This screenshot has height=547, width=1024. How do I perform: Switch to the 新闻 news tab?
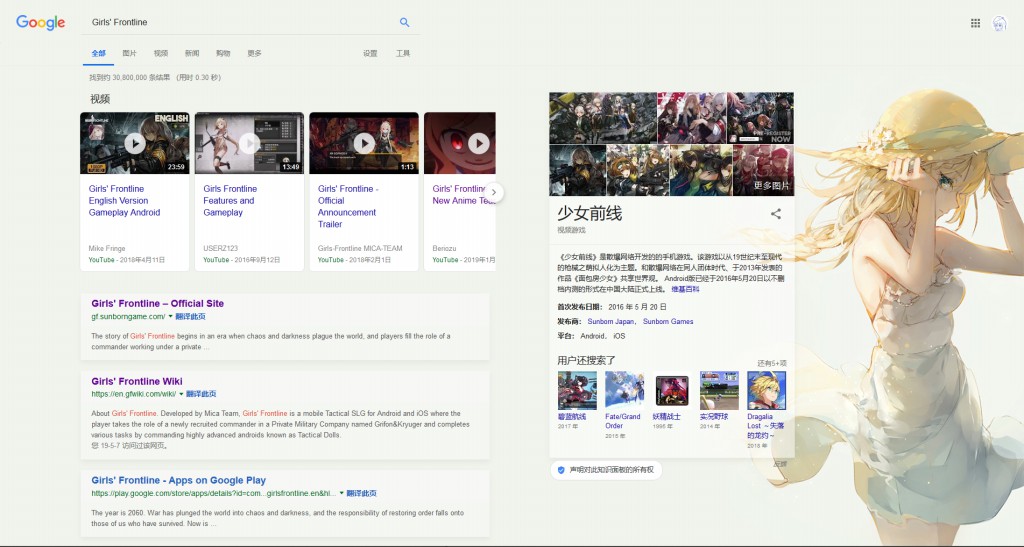coord(192,53)
